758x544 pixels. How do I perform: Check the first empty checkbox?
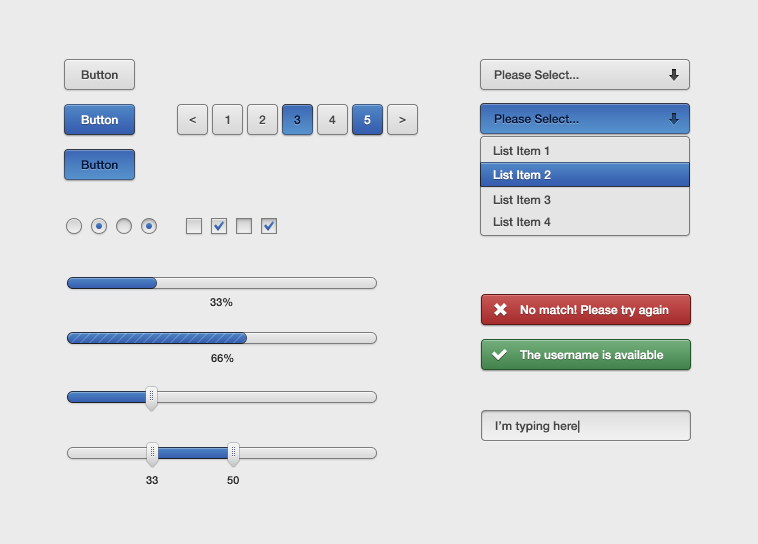click(x=194, y=226)
